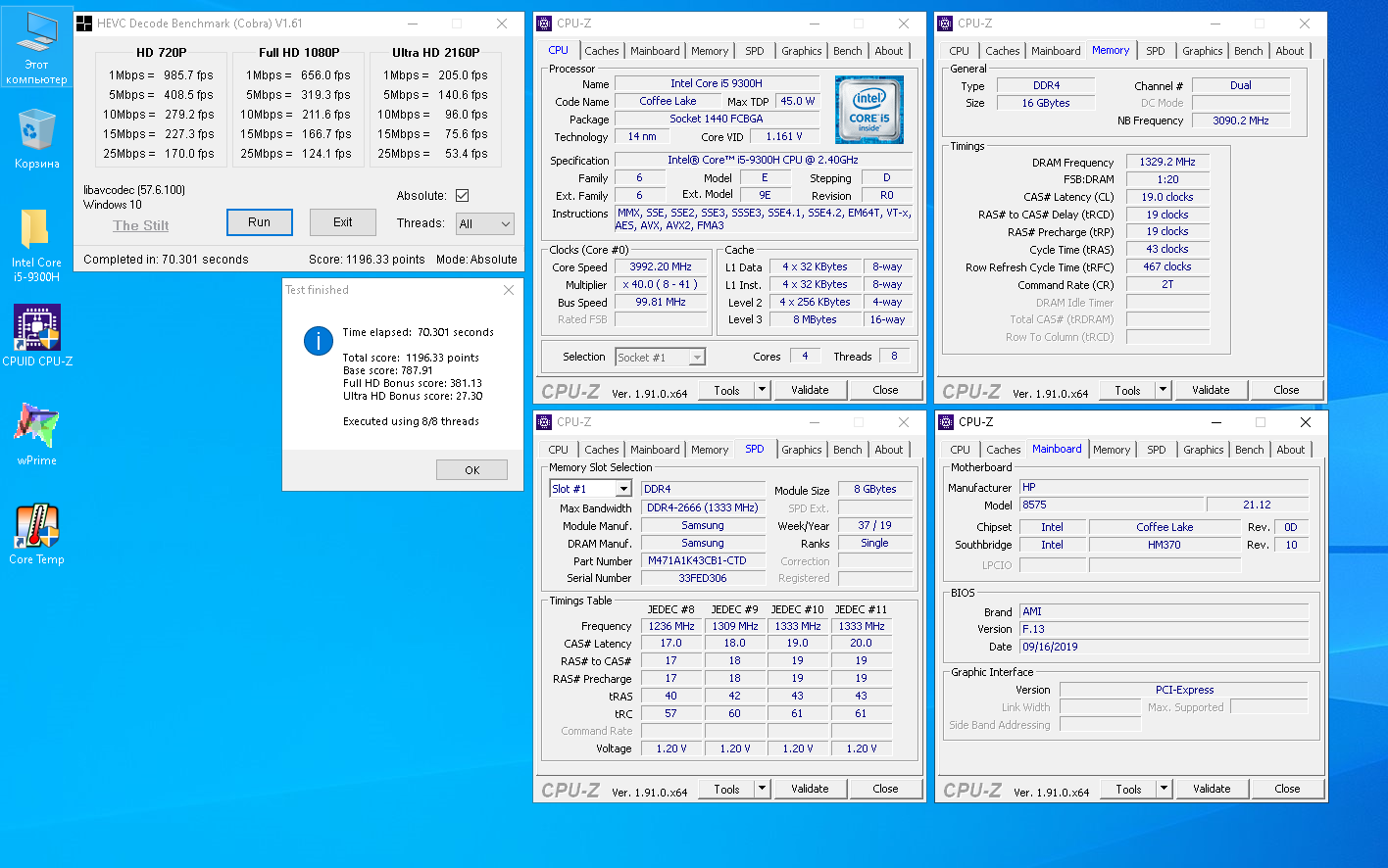Launch the CPUID CPU-Z desktop shortcut
The width and height of the screenshot is (1388, 868).
[37, 336]
